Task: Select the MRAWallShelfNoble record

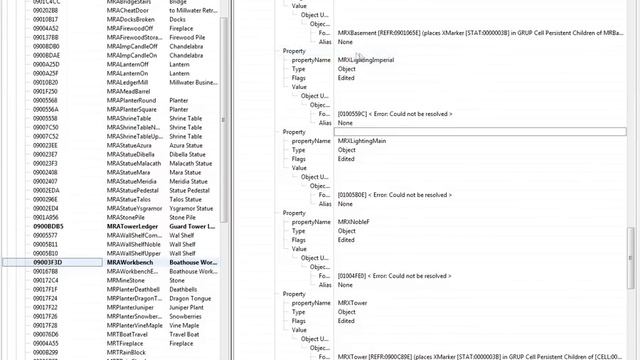Action: [134, 244]
